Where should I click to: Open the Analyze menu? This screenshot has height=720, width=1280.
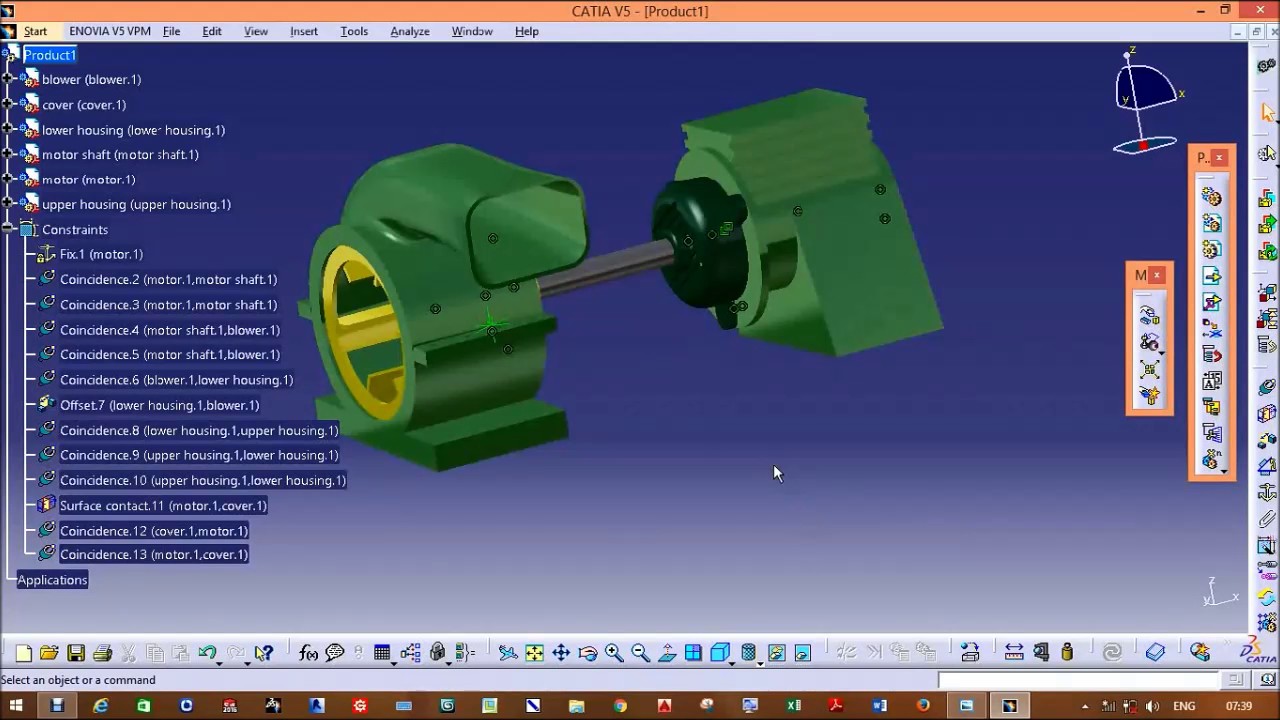410,31
